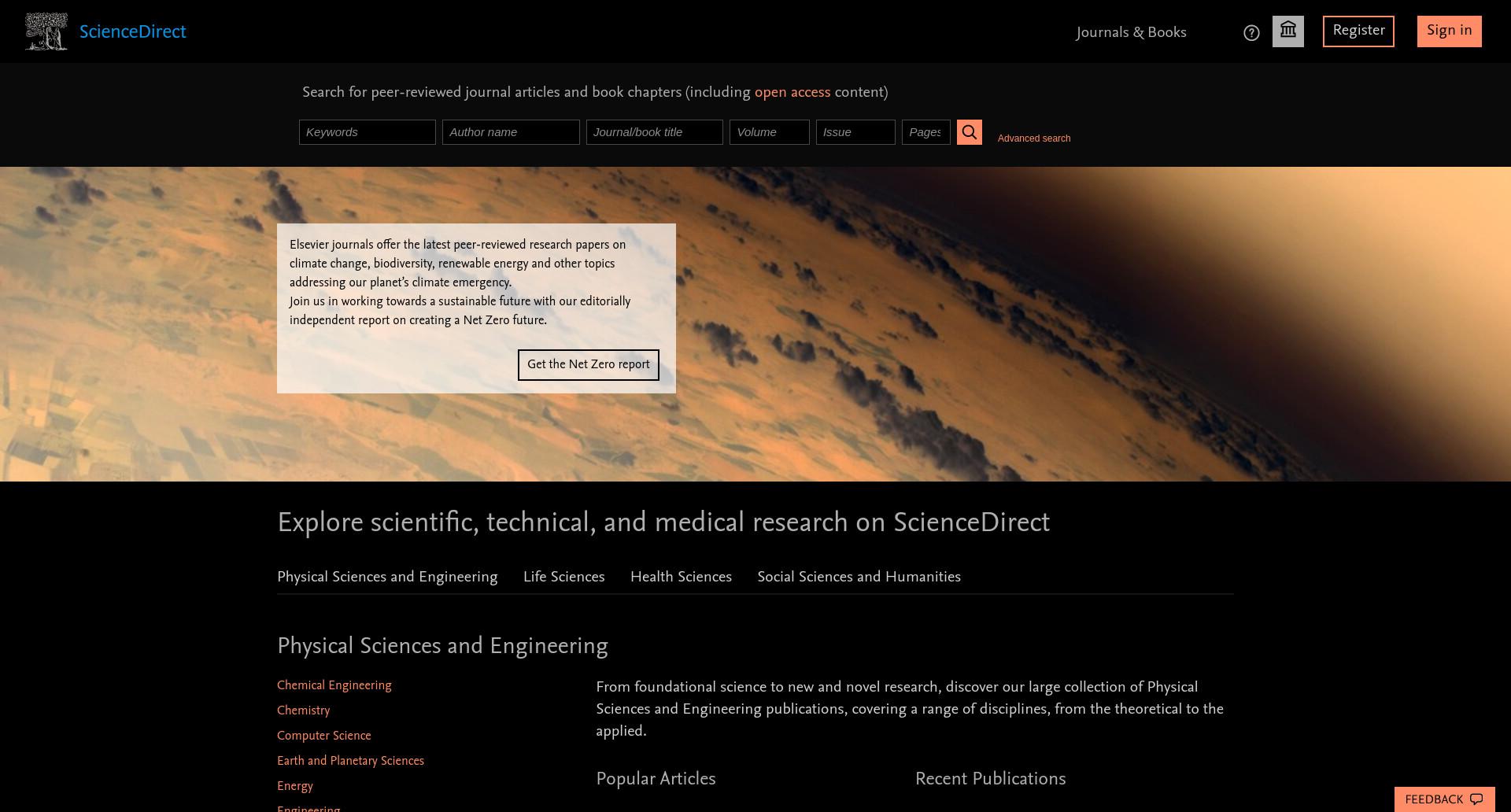Select Social Sciences and Humanities tab
The width and height of the screenshot is (1511, 812).
click(859, 578)
